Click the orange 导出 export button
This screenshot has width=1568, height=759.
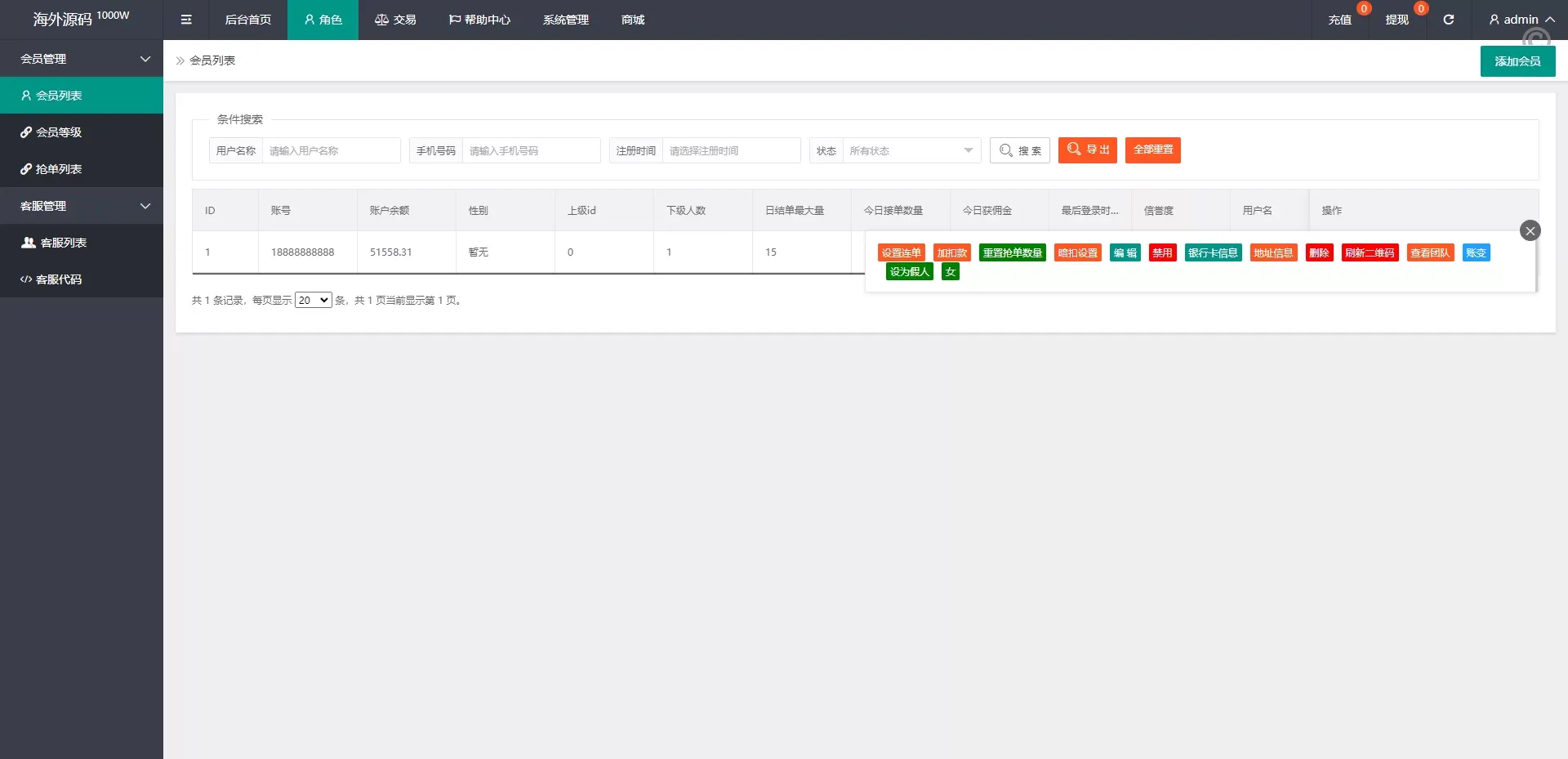pos(1087,150)
